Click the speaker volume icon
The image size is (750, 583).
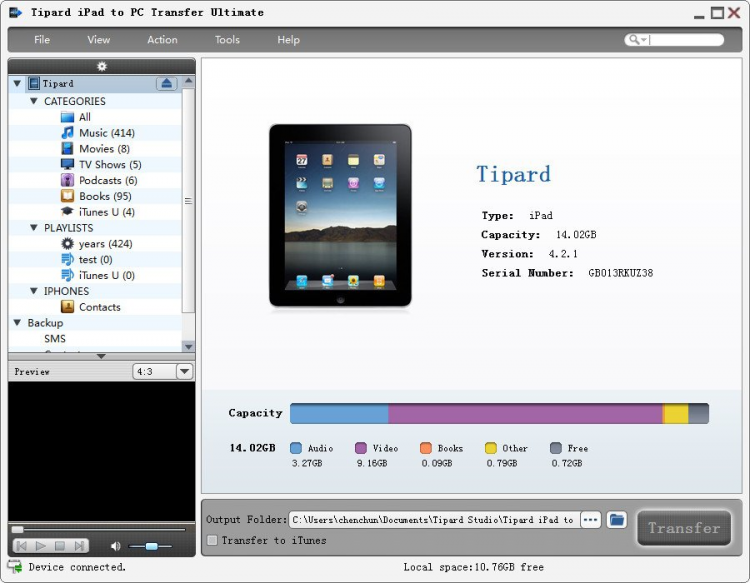click(115, 546)
